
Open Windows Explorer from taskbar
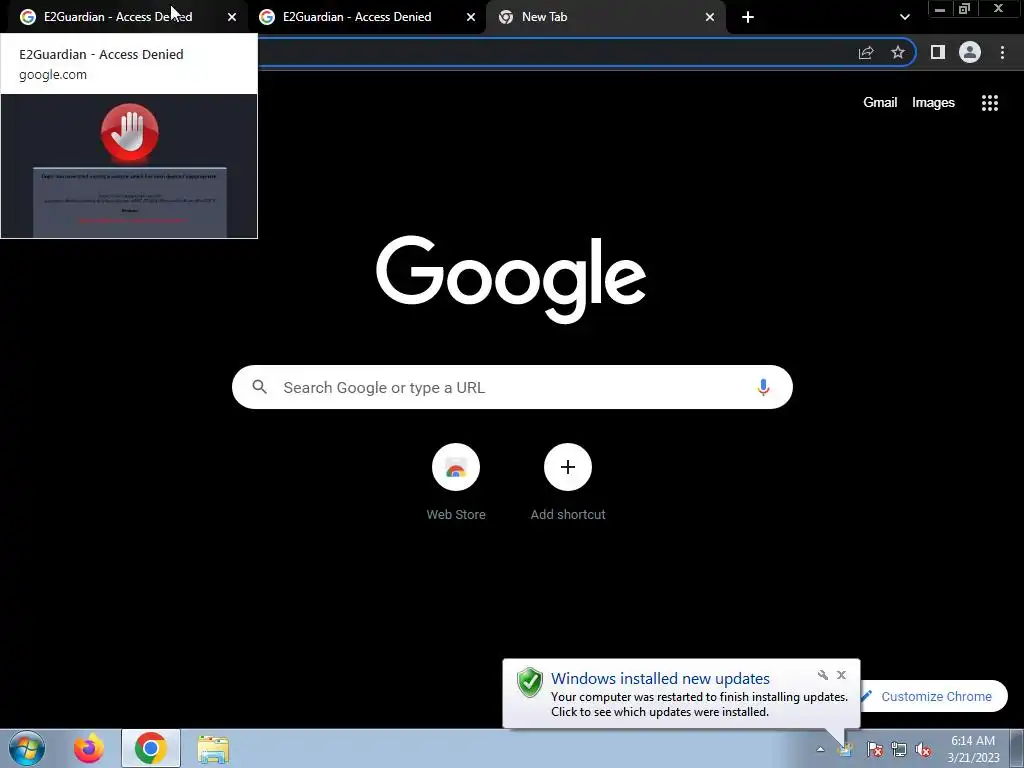click(x=213, y=748)
